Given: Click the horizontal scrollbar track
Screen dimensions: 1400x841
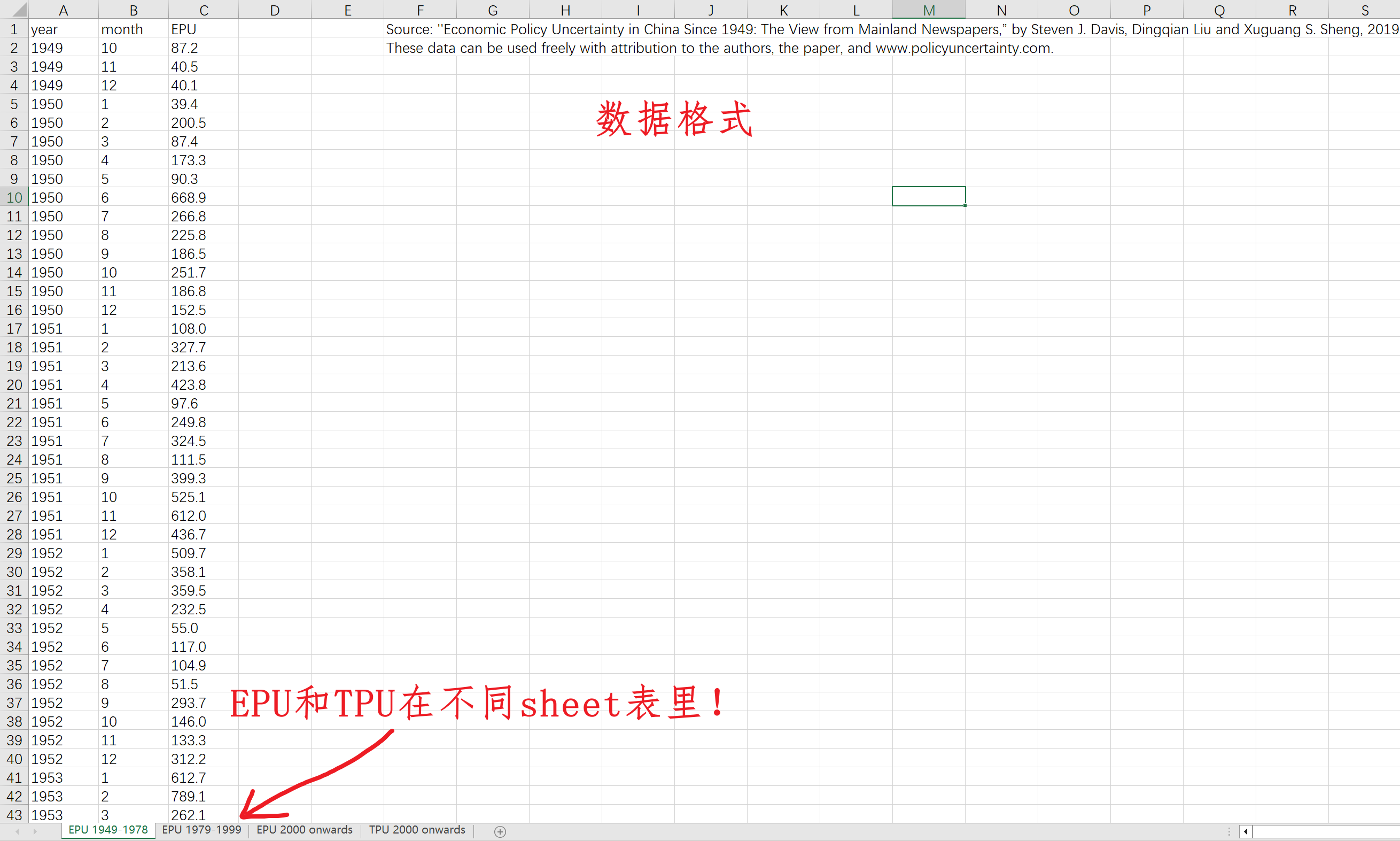Looking at the screenshot, I should pyautogui.click(x=1325, y=831).
